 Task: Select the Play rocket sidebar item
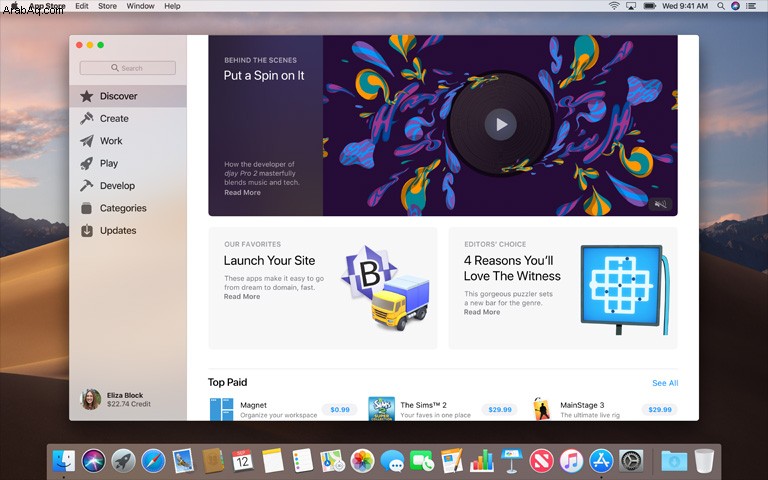[x=128, y=164]
